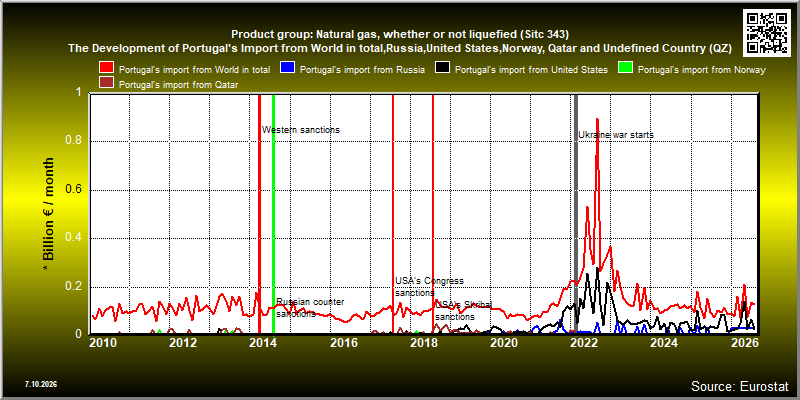The width and height of the screenshot is (800, 400).
Task: Click the 'Source: Eurostat' text
Action: coord(739,386)
